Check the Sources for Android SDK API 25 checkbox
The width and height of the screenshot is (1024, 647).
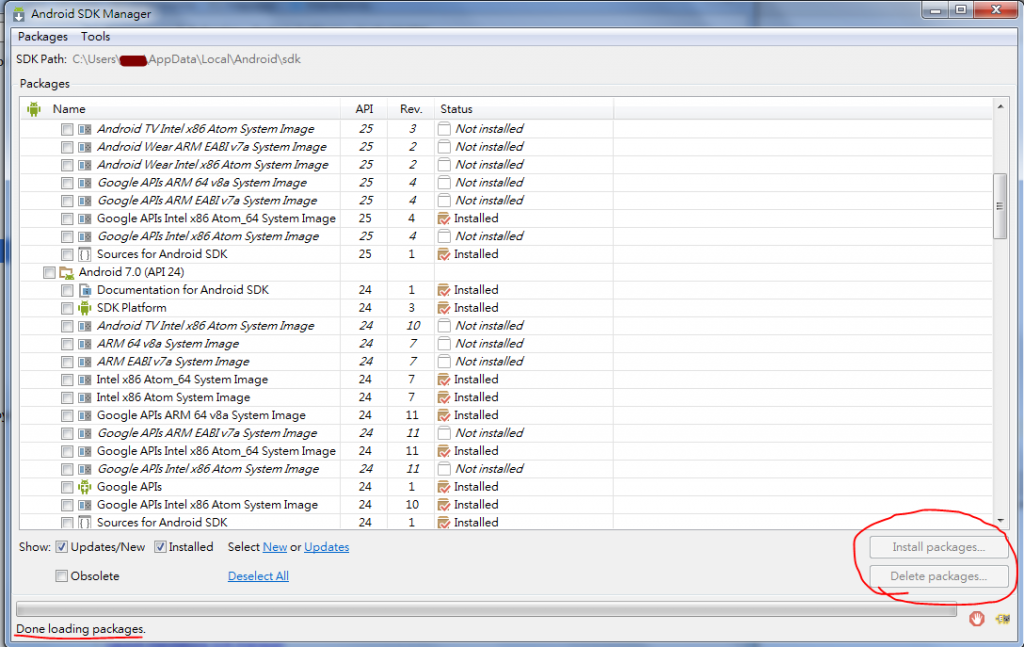tap(67, 255)
